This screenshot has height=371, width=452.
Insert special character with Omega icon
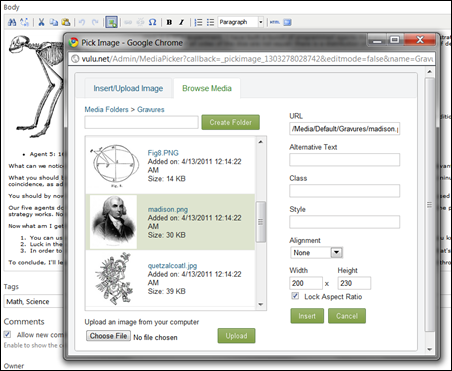click(x=152, y=22)
